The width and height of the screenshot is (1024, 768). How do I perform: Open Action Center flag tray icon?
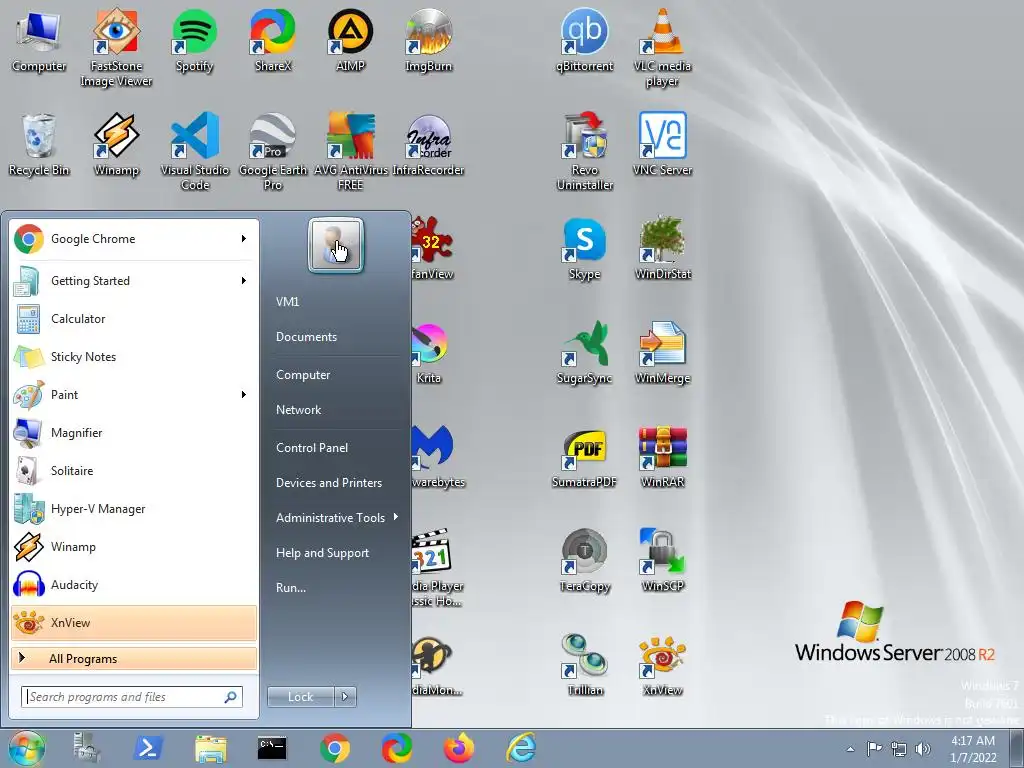pos(874,749)
